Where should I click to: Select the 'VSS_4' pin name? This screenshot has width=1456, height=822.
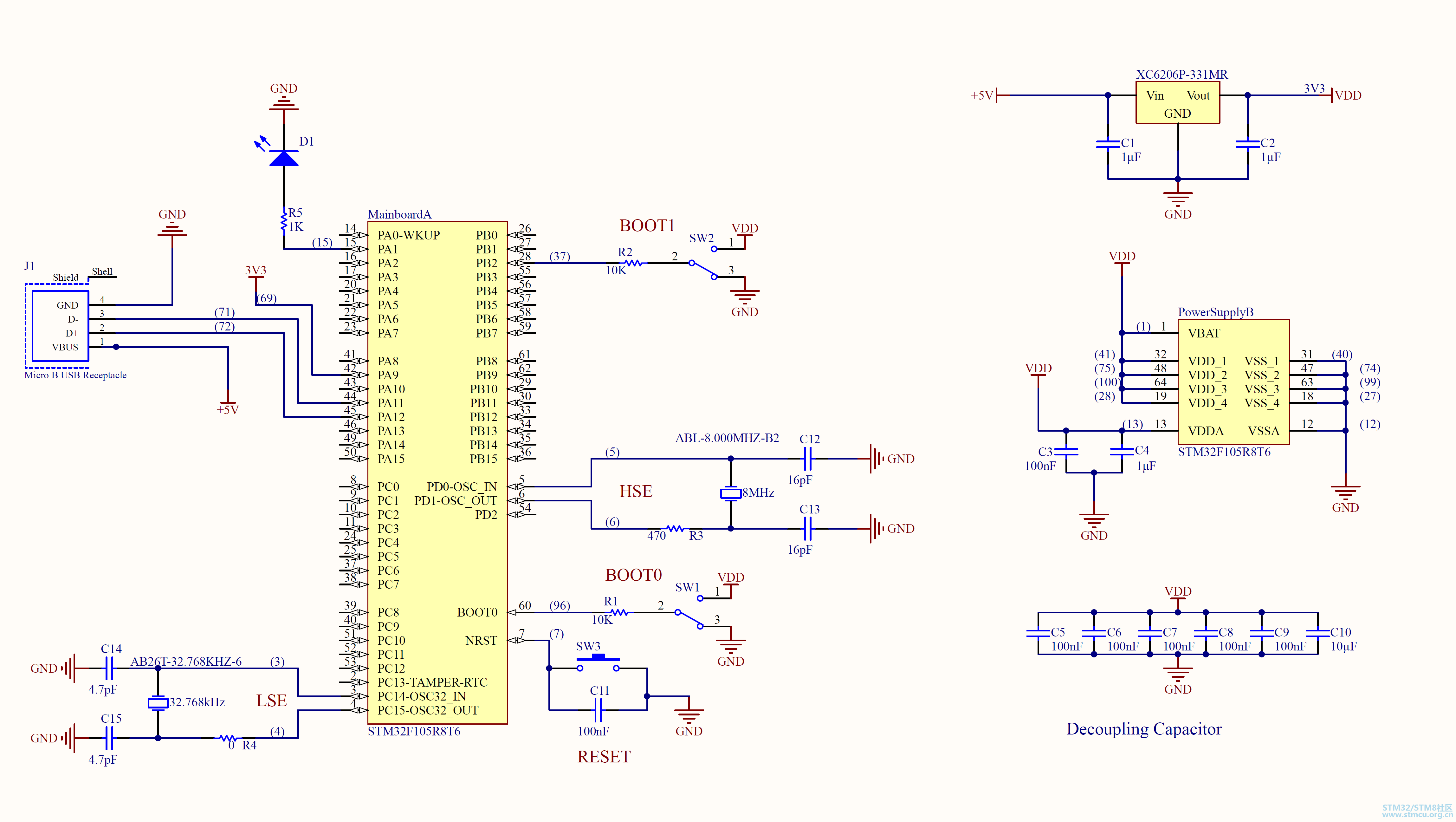(1262, 403)
